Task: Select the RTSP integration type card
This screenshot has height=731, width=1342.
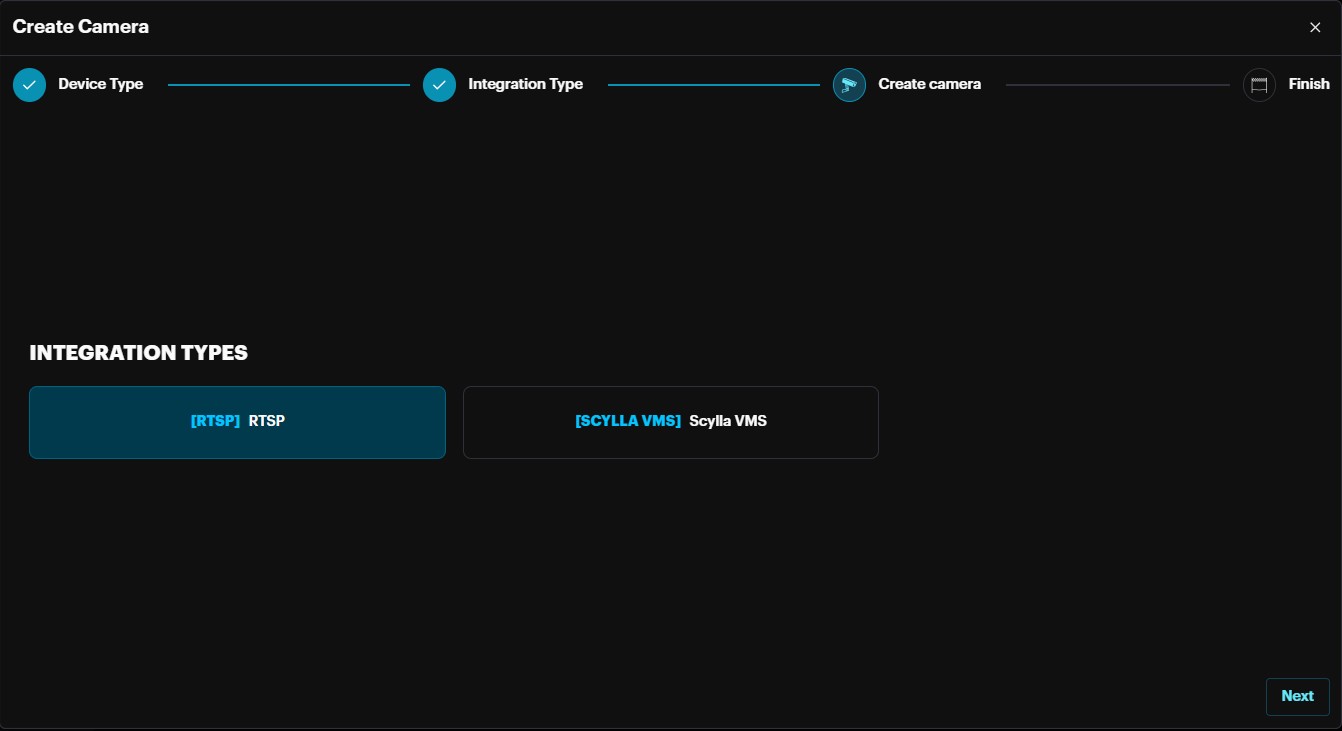Action: (237, 422)
